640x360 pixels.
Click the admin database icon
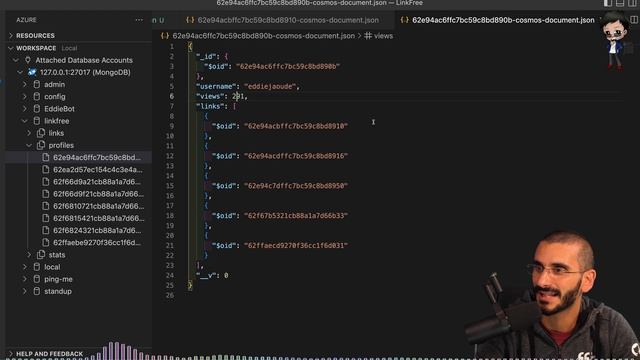[37, 84]
